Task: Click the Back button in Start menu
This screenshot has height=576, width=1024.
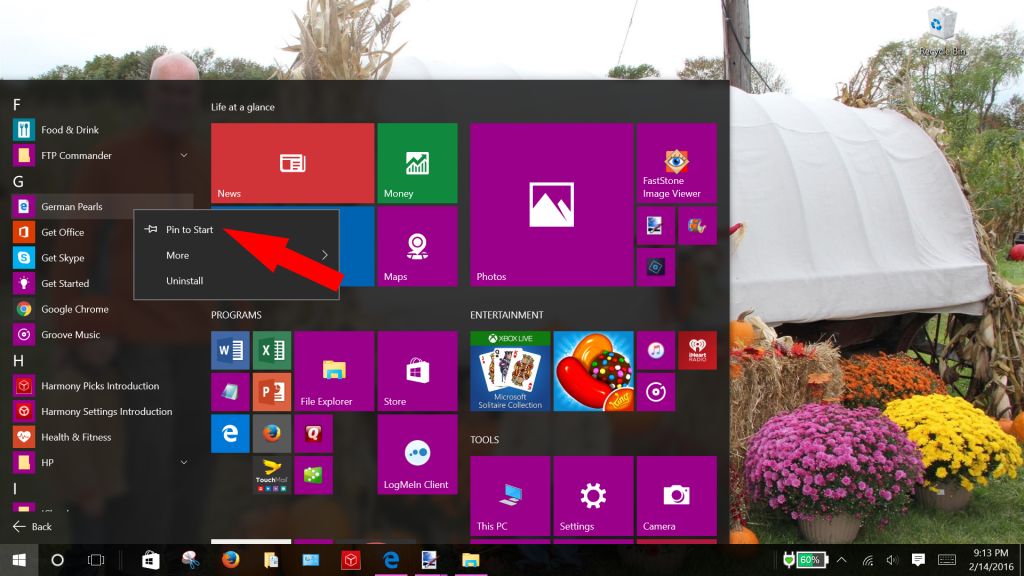Action: (32, 526)
